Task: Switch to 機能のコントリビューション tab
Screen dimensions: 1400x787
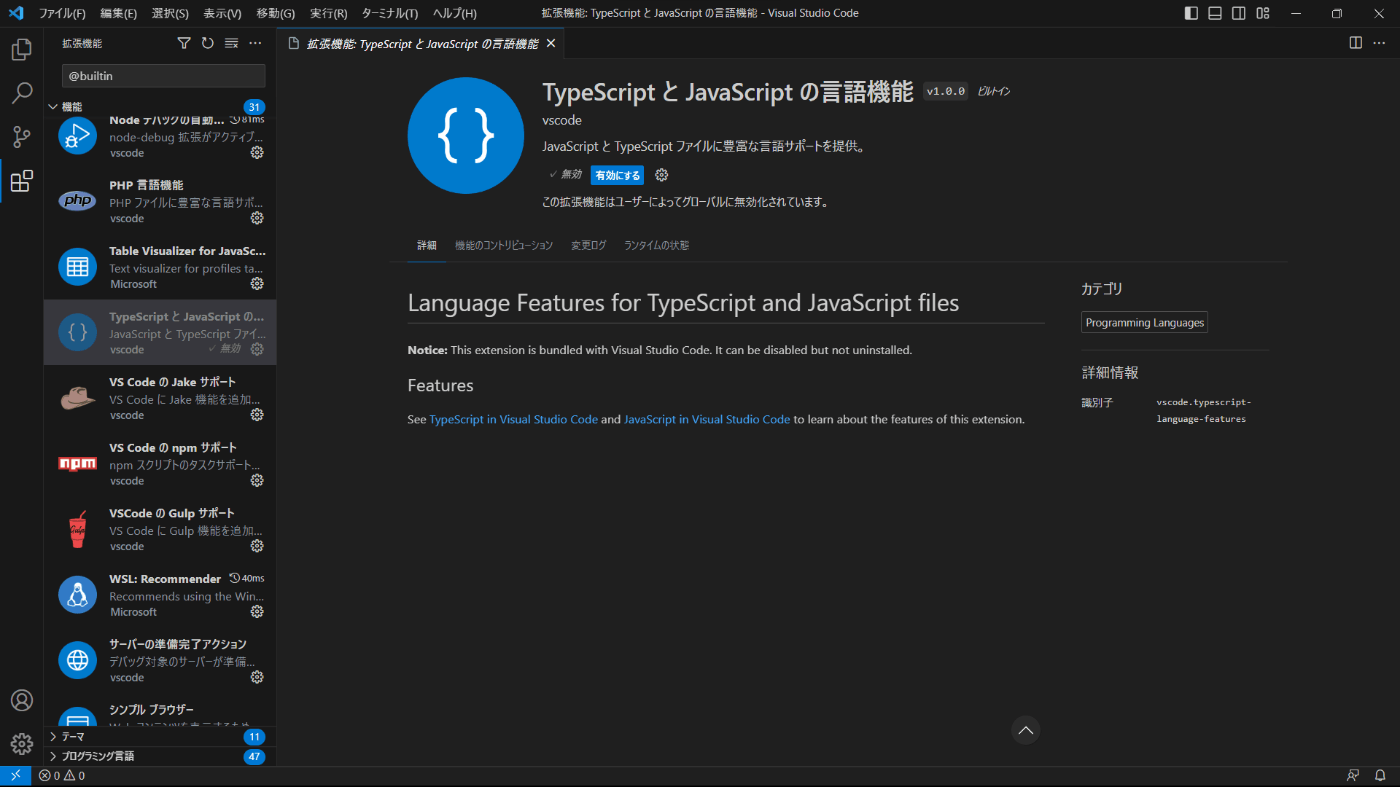Action: click(504, 245)
